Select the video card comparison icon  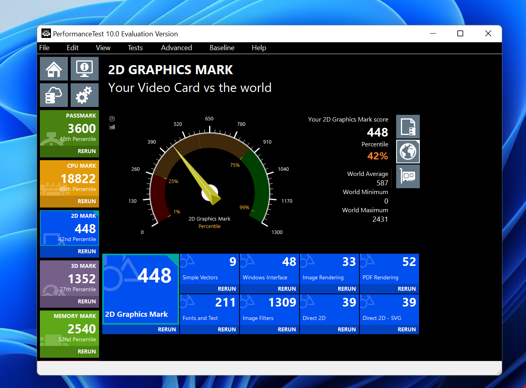pos(408,176)
